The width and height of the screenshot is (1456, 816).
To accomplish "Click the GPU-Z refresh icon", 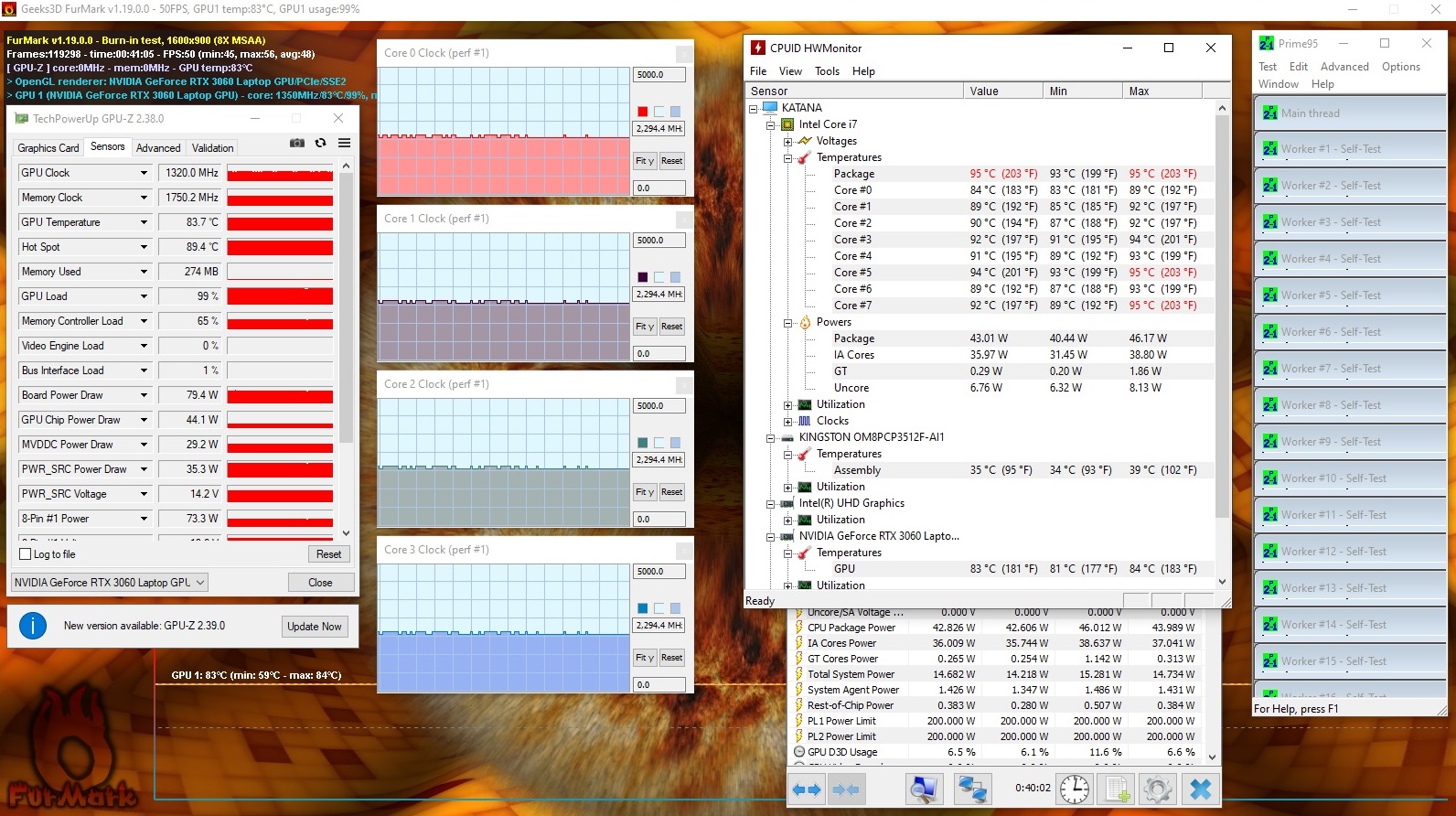I will point(320,143).
